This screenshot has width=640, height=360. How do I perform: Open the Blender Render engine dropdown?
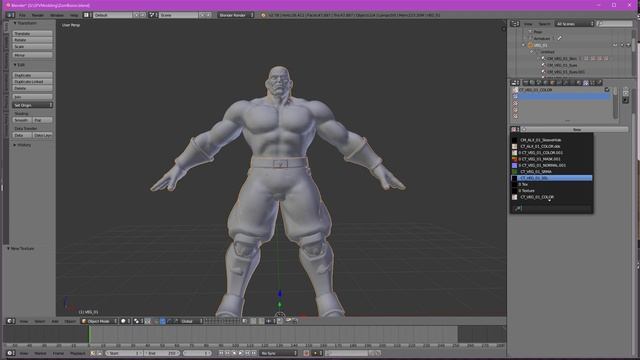click(236, 15)
